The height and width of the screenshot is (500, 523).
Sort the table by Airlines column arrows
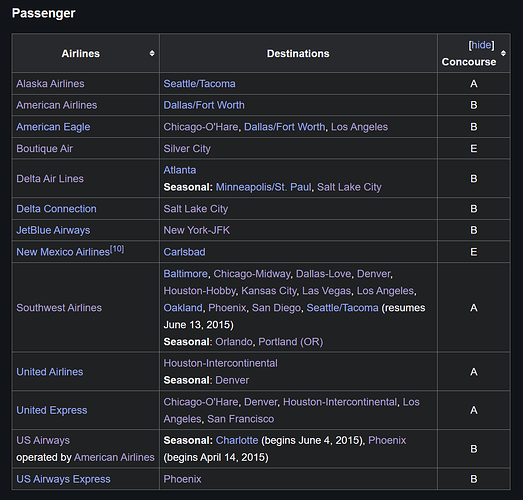[152, 53]
